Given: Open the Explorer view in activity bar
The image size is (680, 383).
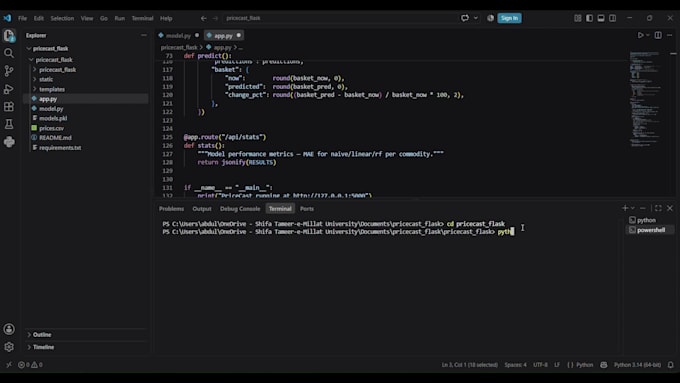Looking at the screenshot, I should 9,36.
